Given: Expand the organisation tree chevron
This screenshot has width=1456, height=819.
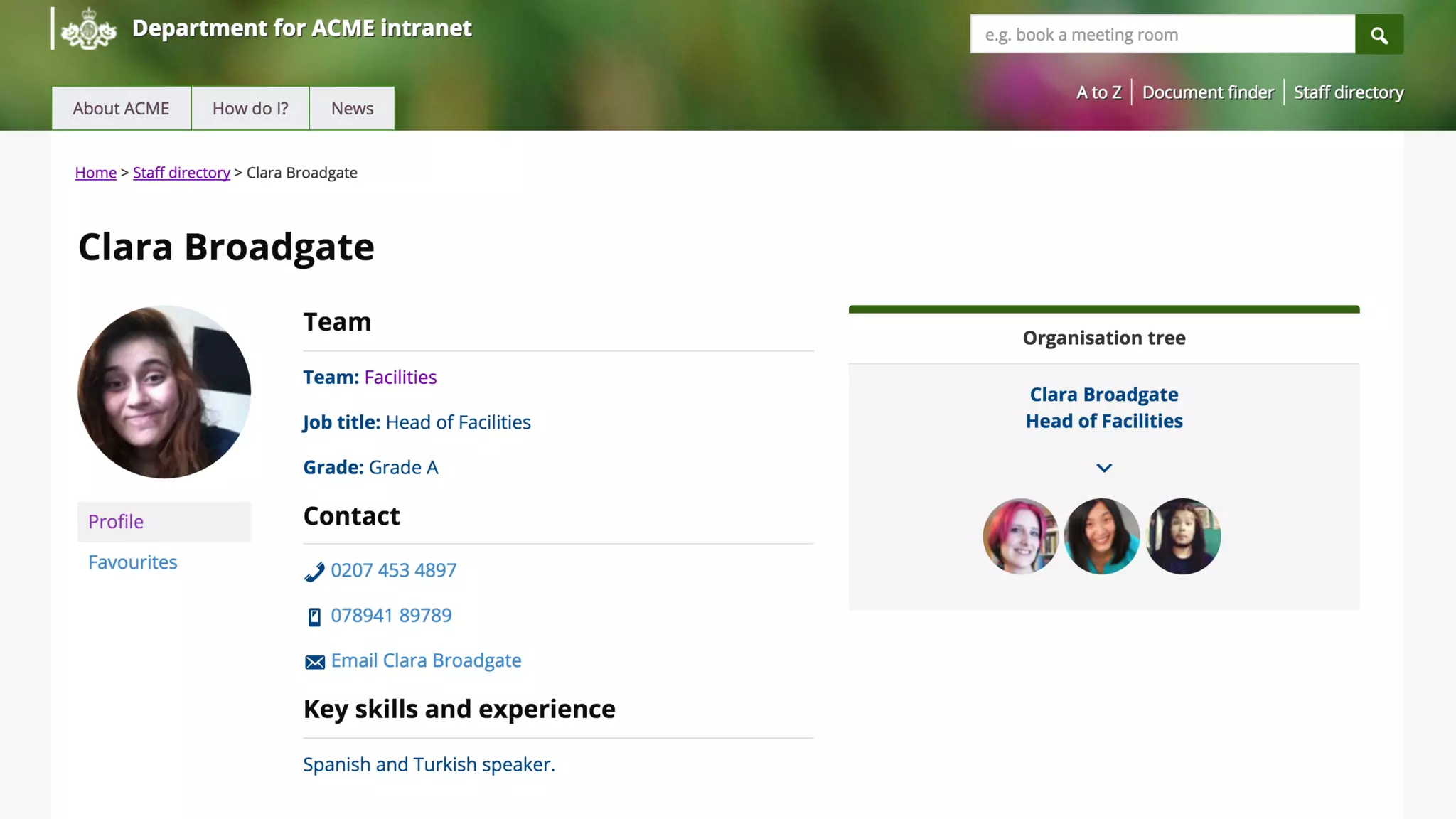Looking at the screenshot, I should pos(1103,468).
